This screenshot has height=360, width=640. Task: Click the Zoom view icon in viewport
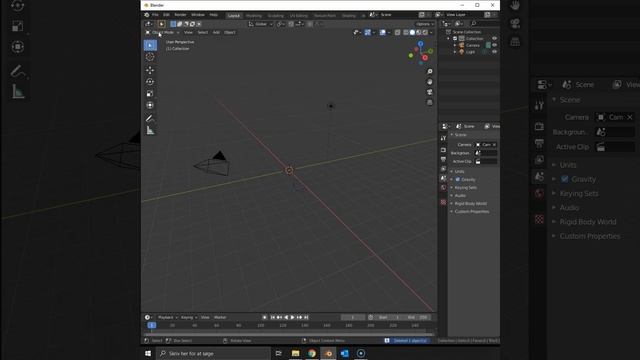click(429, 71)
